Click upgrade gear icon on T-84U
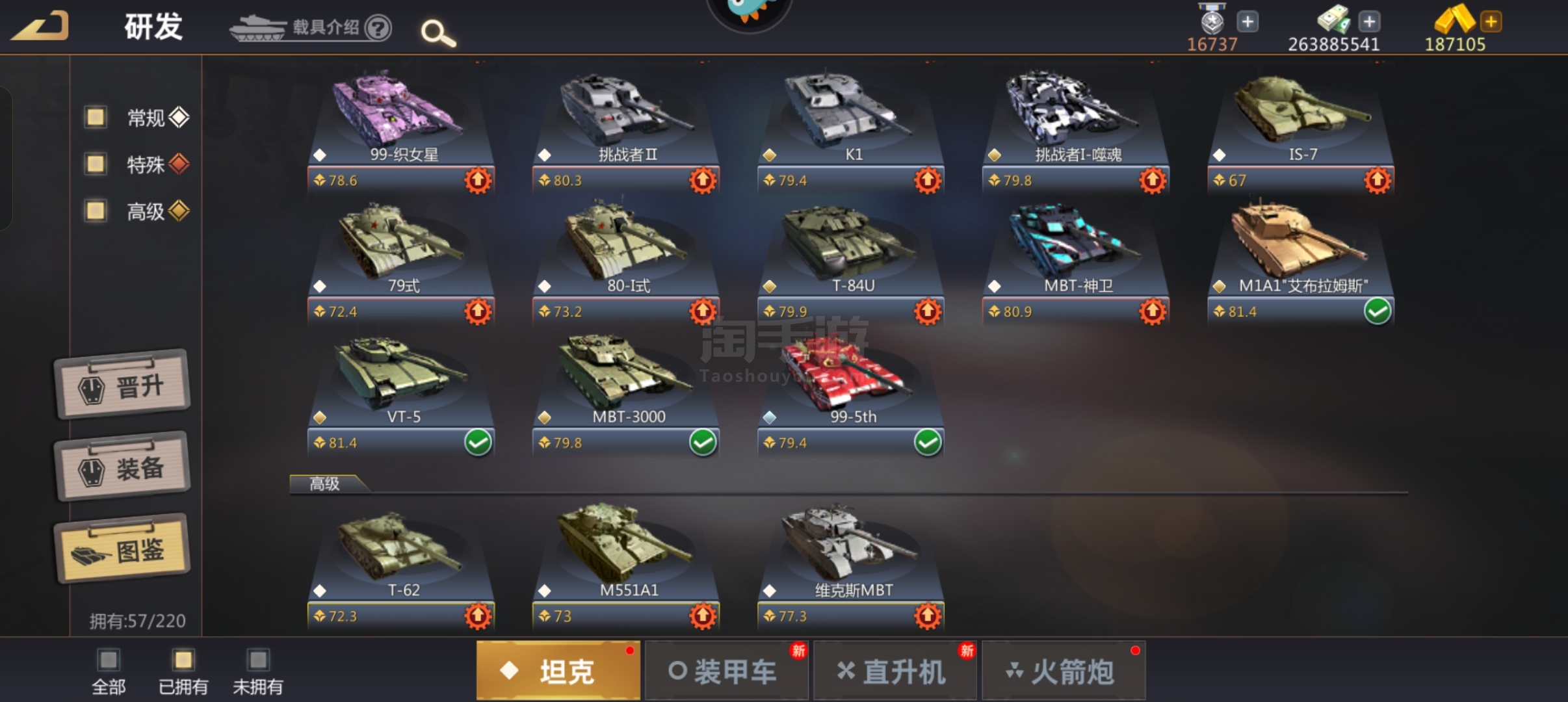The height and width of the screenshot is (702, 1568). [x=928, y=311]
